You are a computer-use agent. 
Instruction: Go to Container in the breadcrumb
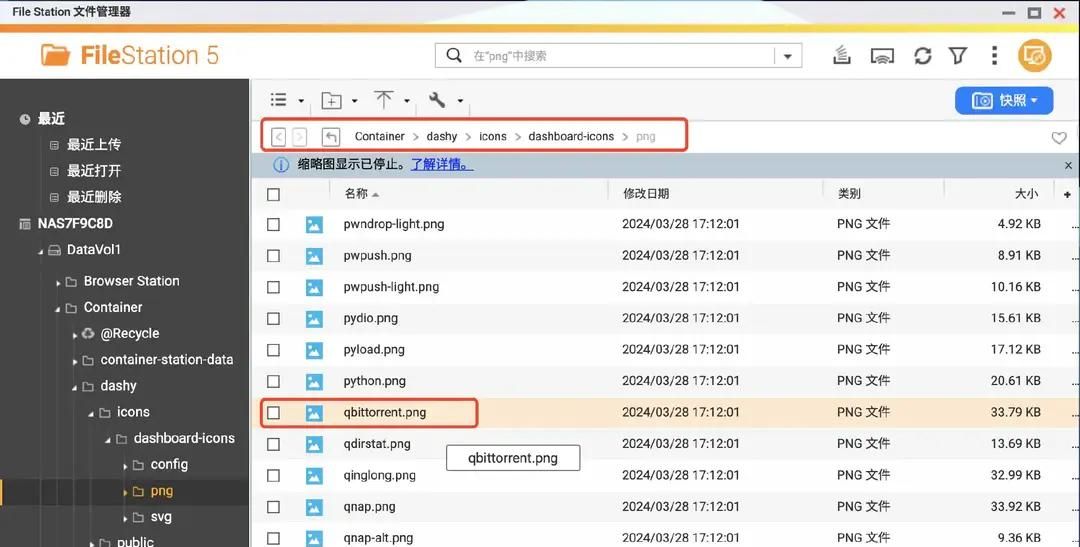pos(380,136)
